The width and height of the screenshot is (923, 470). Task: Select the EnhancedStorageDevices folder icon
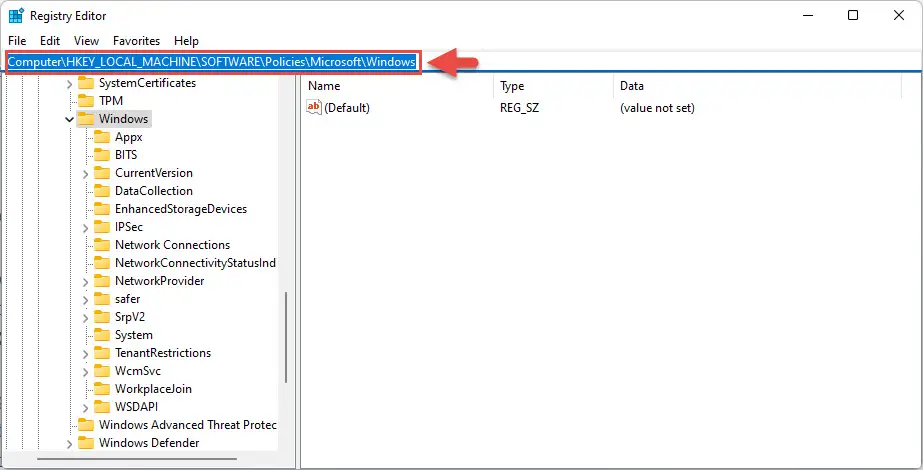click(102, 208)
